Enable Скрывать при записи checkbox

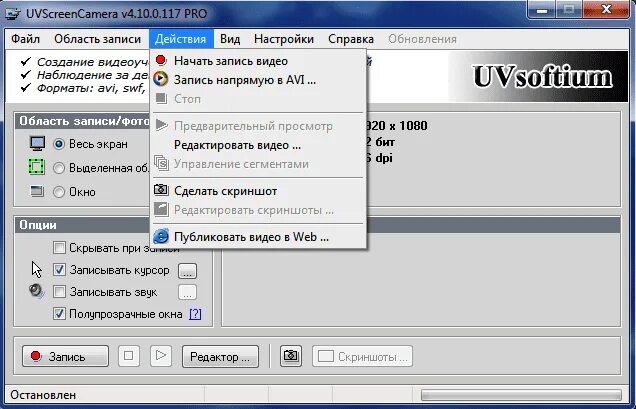point(60,248)
